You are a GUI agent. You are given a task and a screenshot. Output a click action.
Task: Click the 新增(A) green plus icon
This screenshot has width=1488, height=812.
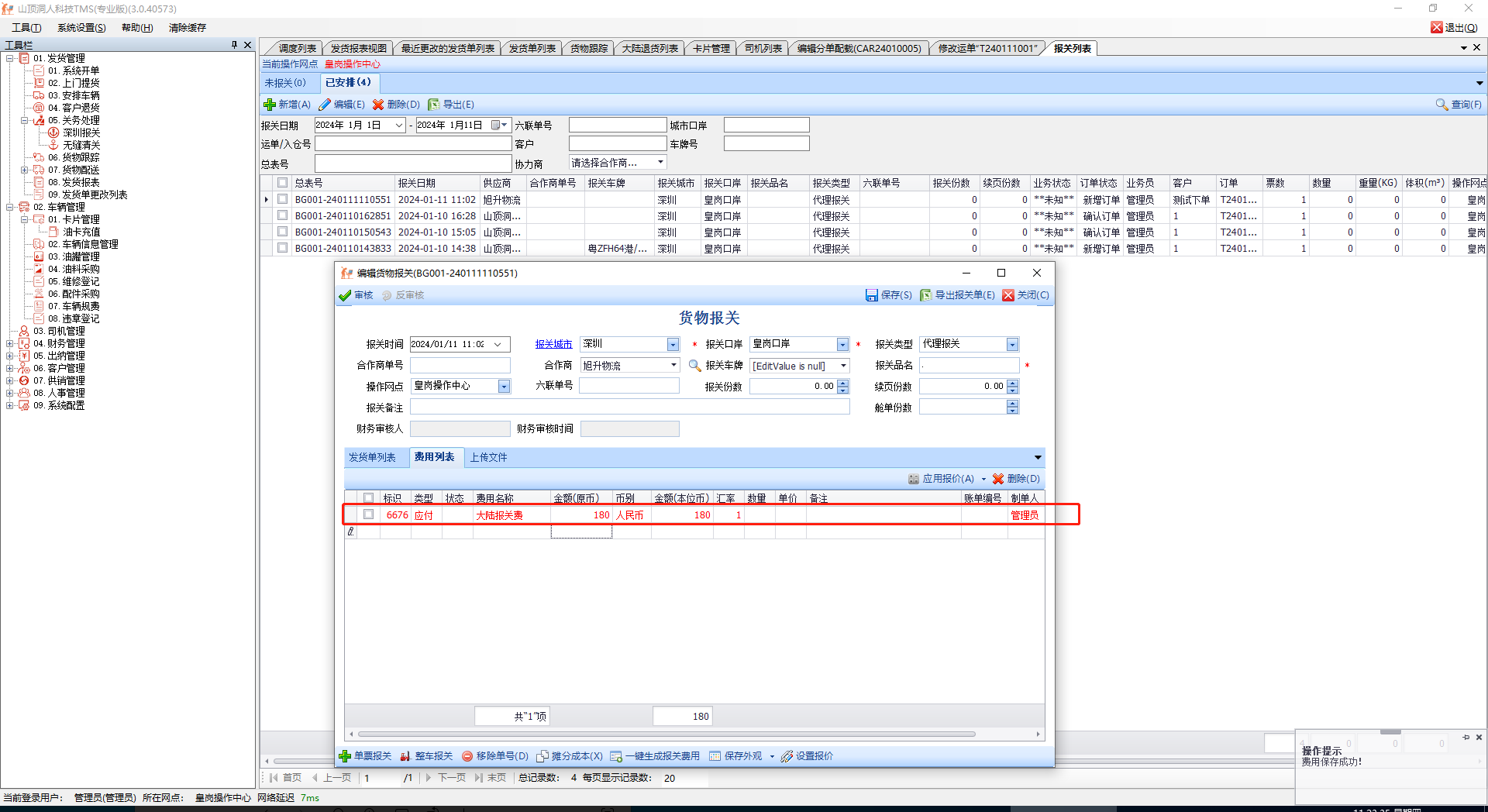(270, 105)
